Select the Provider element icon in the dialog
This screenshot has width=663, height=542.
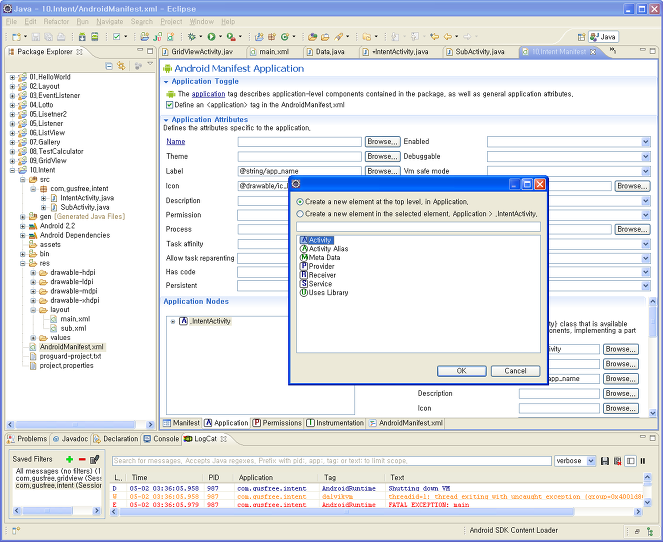304,266
